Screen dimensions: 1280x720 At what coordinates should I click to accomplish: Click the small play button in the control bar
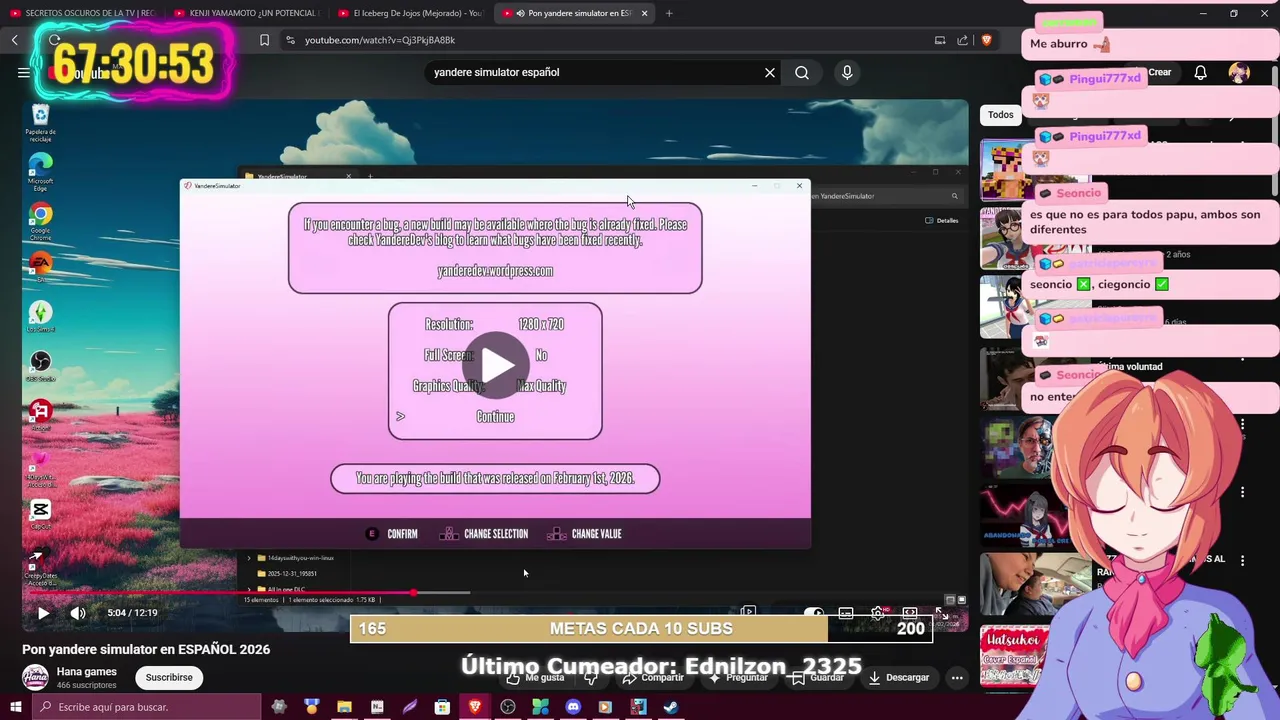coord(43,613)
